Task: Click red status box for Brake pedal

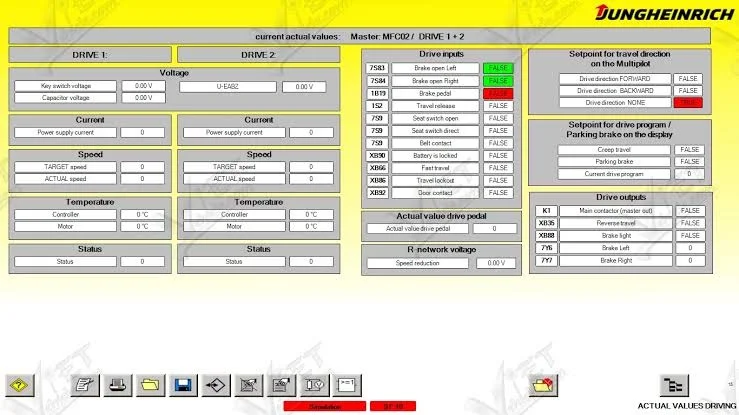Action: (x=498, y=93)
